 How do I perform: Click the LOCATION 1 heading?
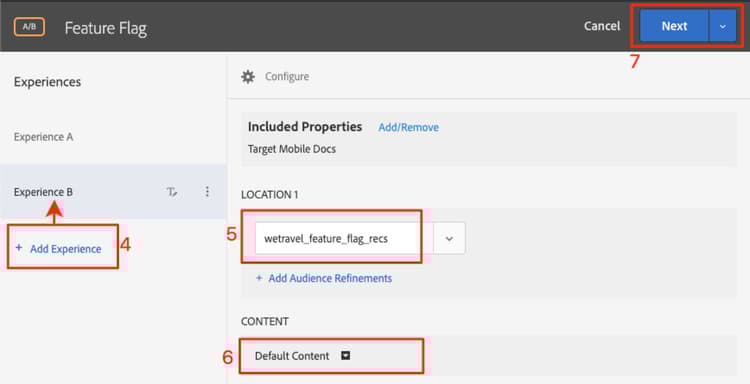(270, 195)
